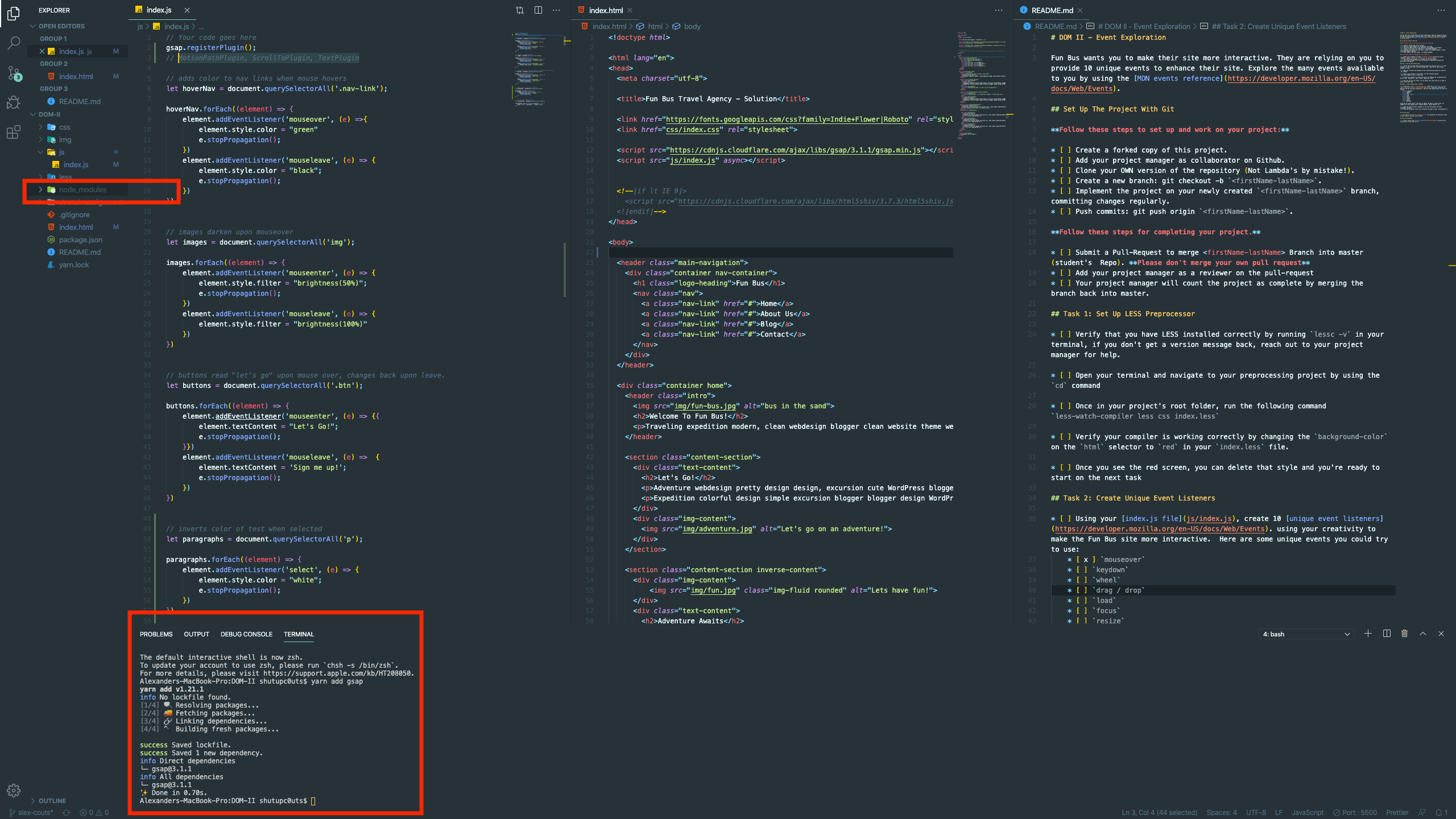Select the Search icon in activity bar

[x=14, y=43]
